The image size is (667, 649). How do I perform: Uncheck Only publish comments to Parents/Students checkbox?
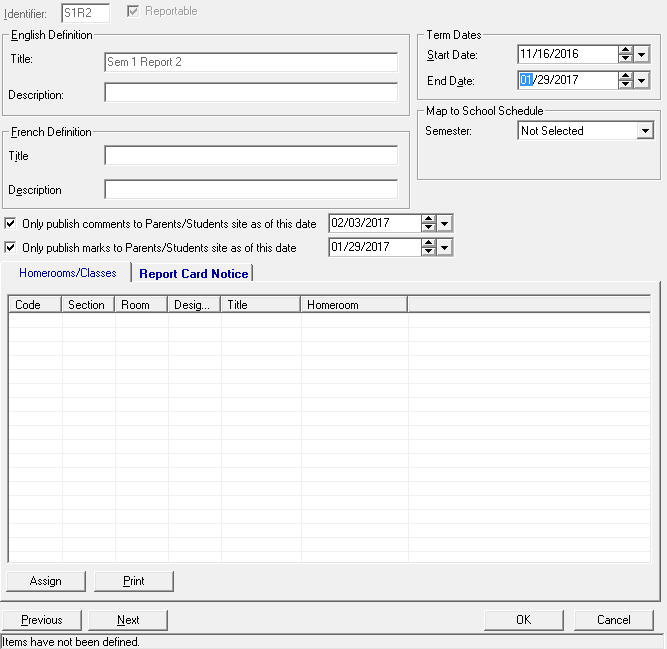pyautogui.click(x=12, y=224)
